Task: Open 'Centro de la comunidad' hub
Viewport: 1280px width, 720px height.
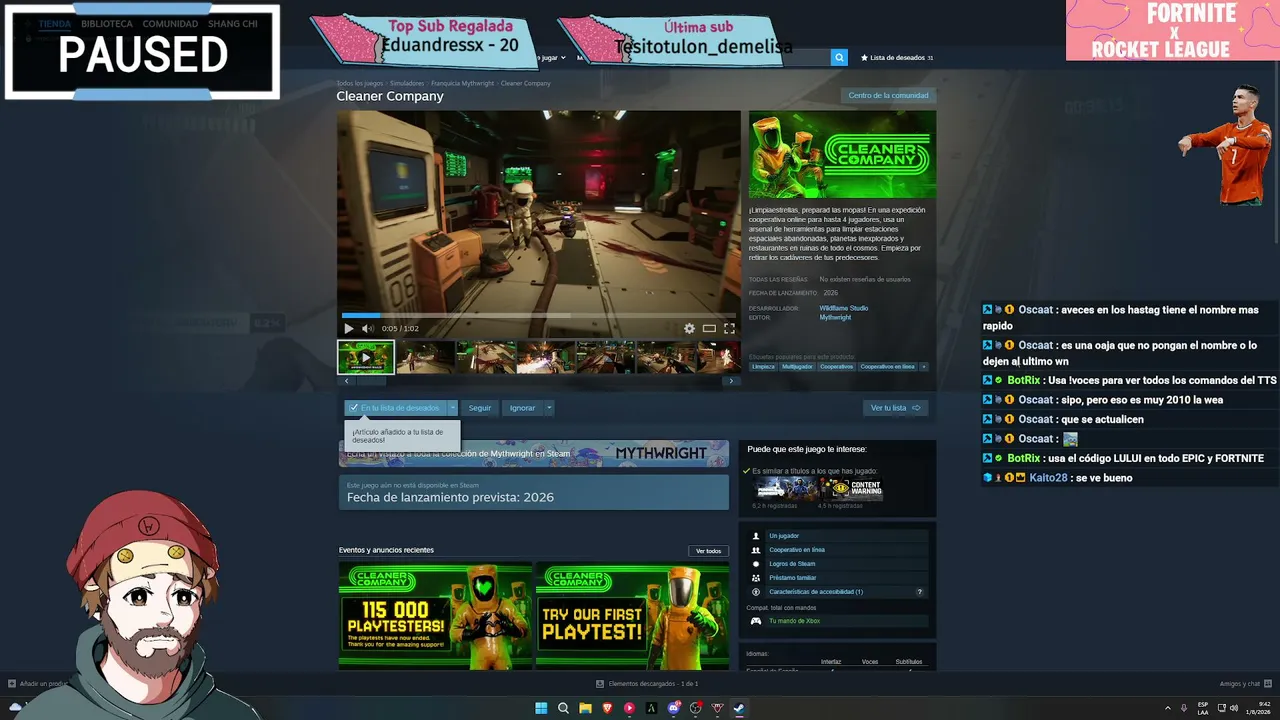Action: coord(888,96)
